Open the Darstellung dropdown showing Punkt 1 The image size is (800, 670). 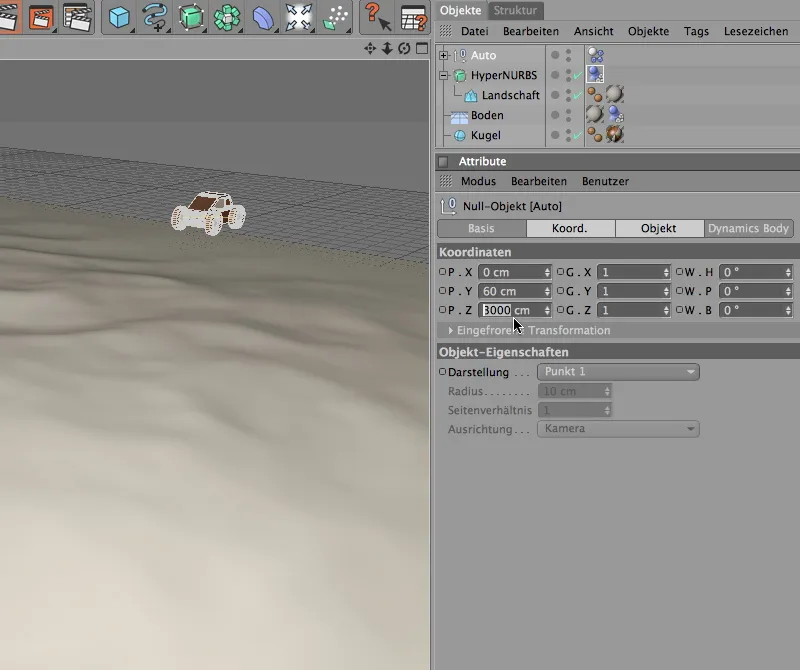coord(618,372)
